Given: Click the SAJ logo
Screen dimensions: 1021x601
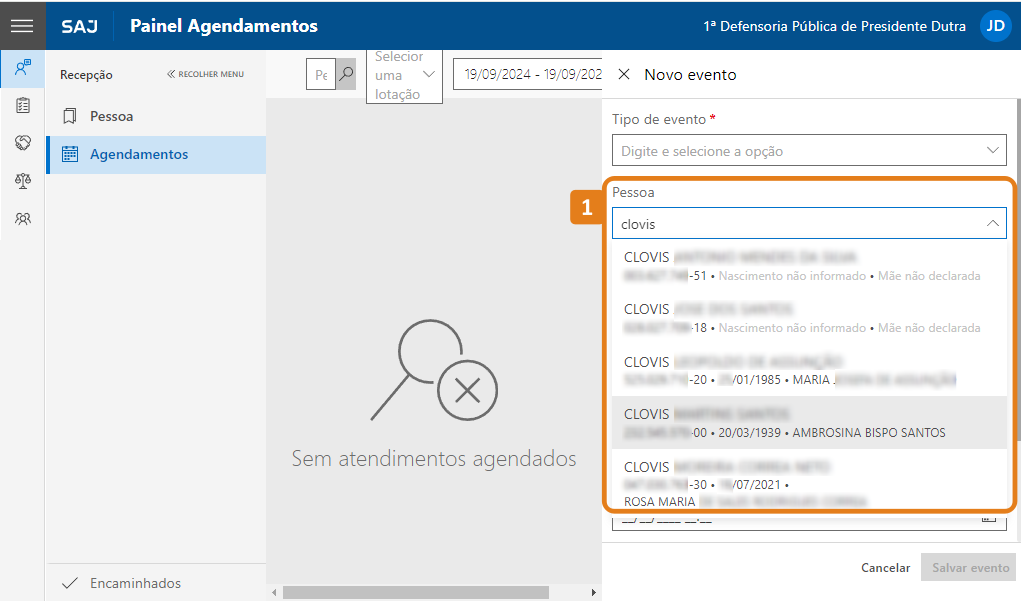Looking at the screenshot, I should (x=79, y=26).
